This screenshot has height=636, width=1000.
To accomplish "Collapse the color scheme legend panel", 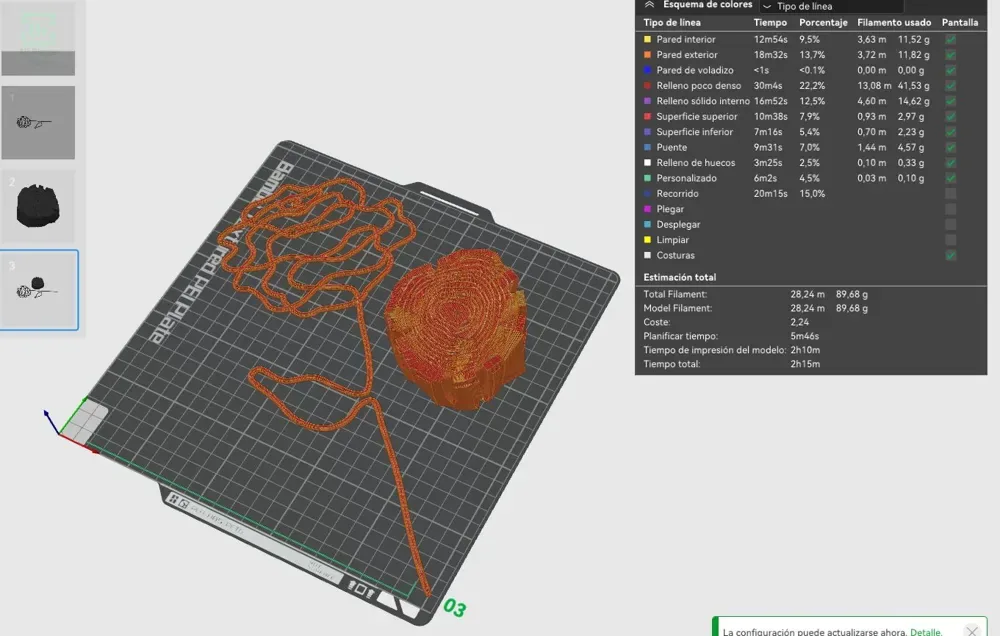I will pyautogui.click(x=649, y=4).
